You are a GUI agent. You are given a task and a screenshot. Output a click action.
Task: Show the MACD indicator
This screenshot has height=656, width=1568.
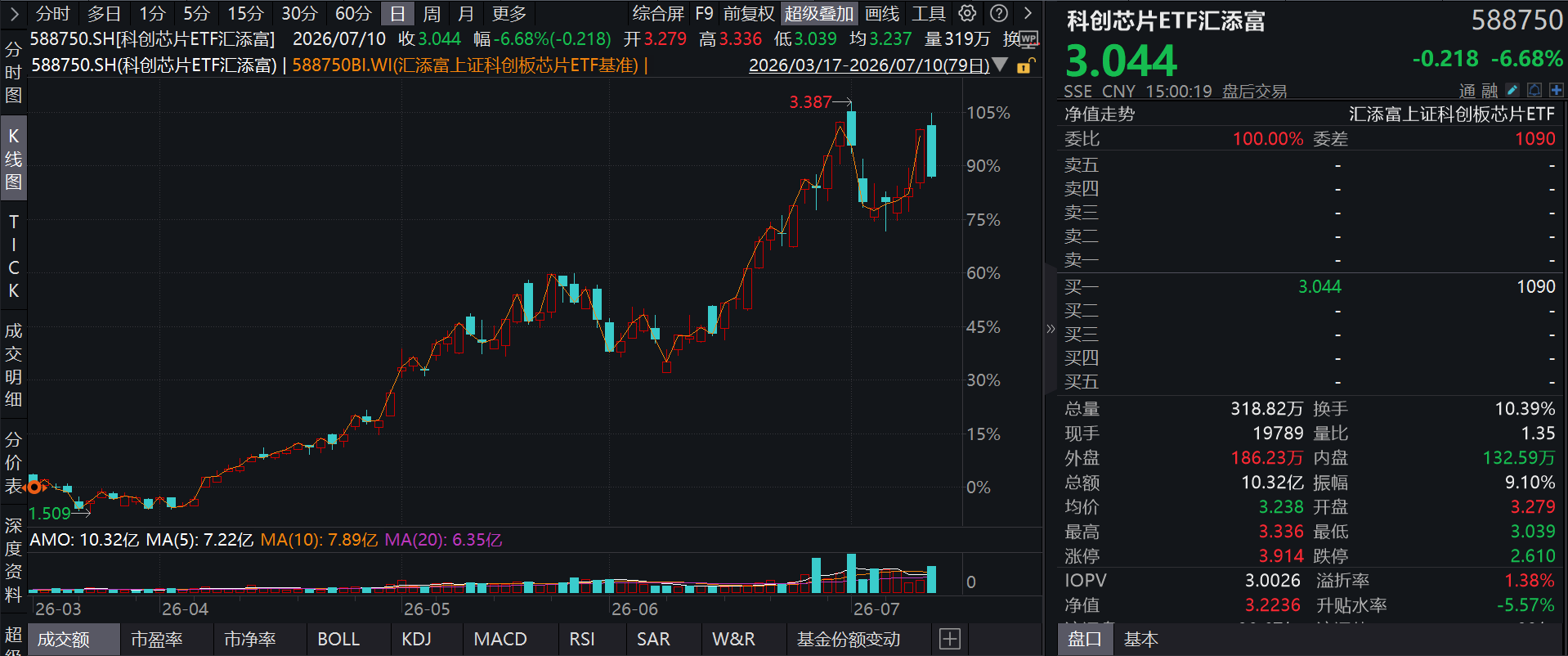coord(500,639)
